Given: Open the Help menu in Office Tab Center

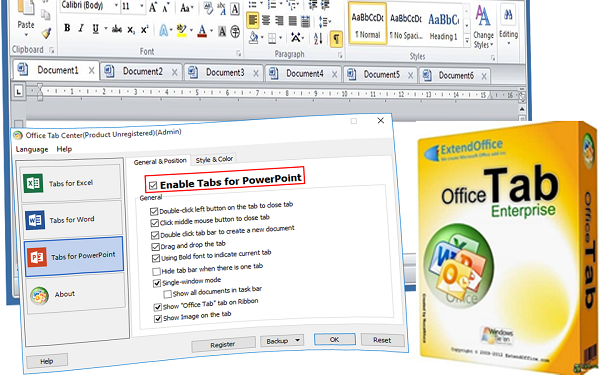Looking at the screenshot, I should [64, 149].
